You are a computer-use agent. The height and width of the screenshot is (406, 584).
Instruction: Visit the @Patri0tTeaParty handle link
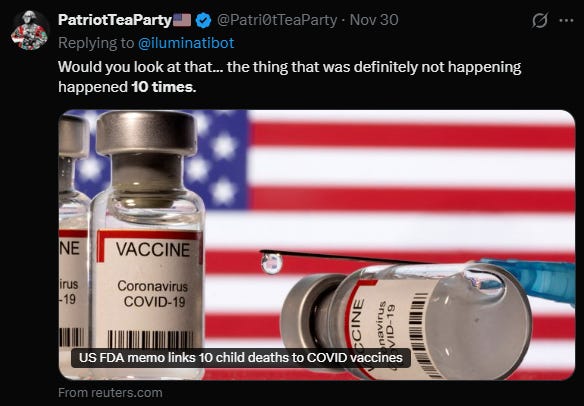(277, 20)
